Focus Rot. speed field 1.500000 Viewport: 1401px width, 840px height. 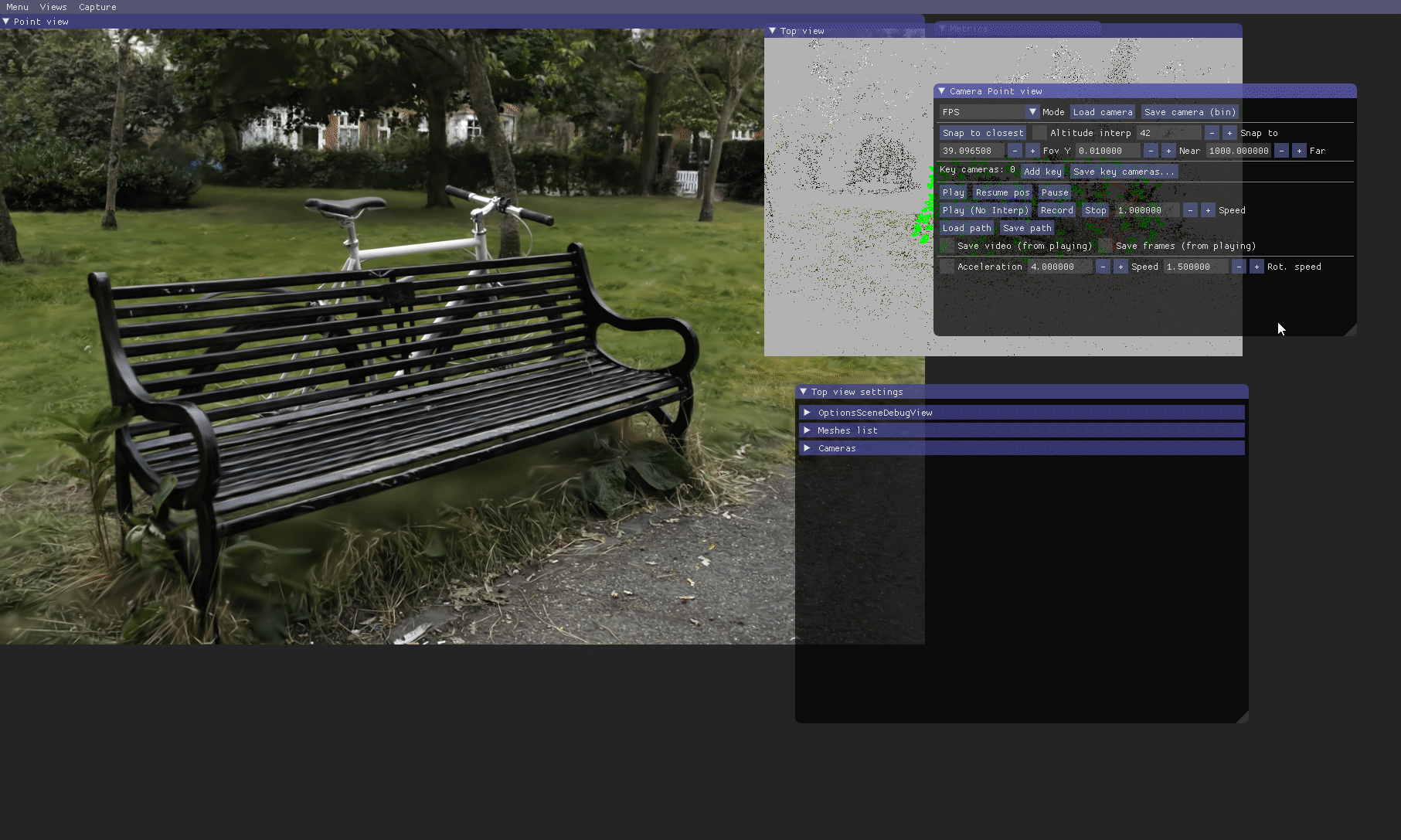(x=1196, y=267)
